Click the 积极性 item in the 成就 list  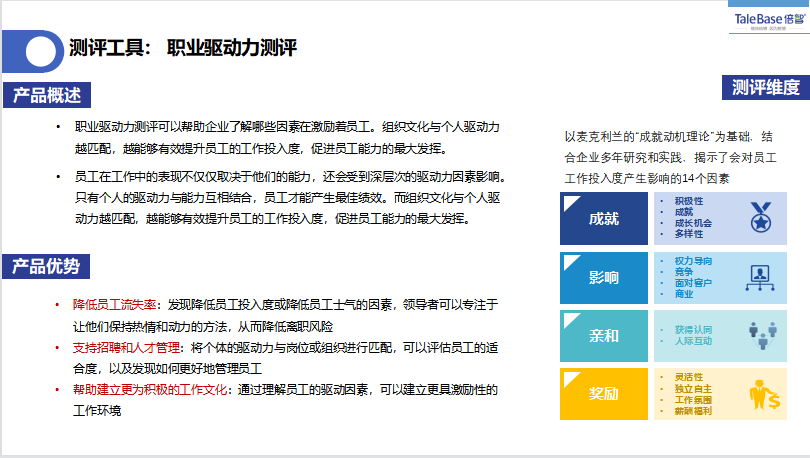[689, 201]
